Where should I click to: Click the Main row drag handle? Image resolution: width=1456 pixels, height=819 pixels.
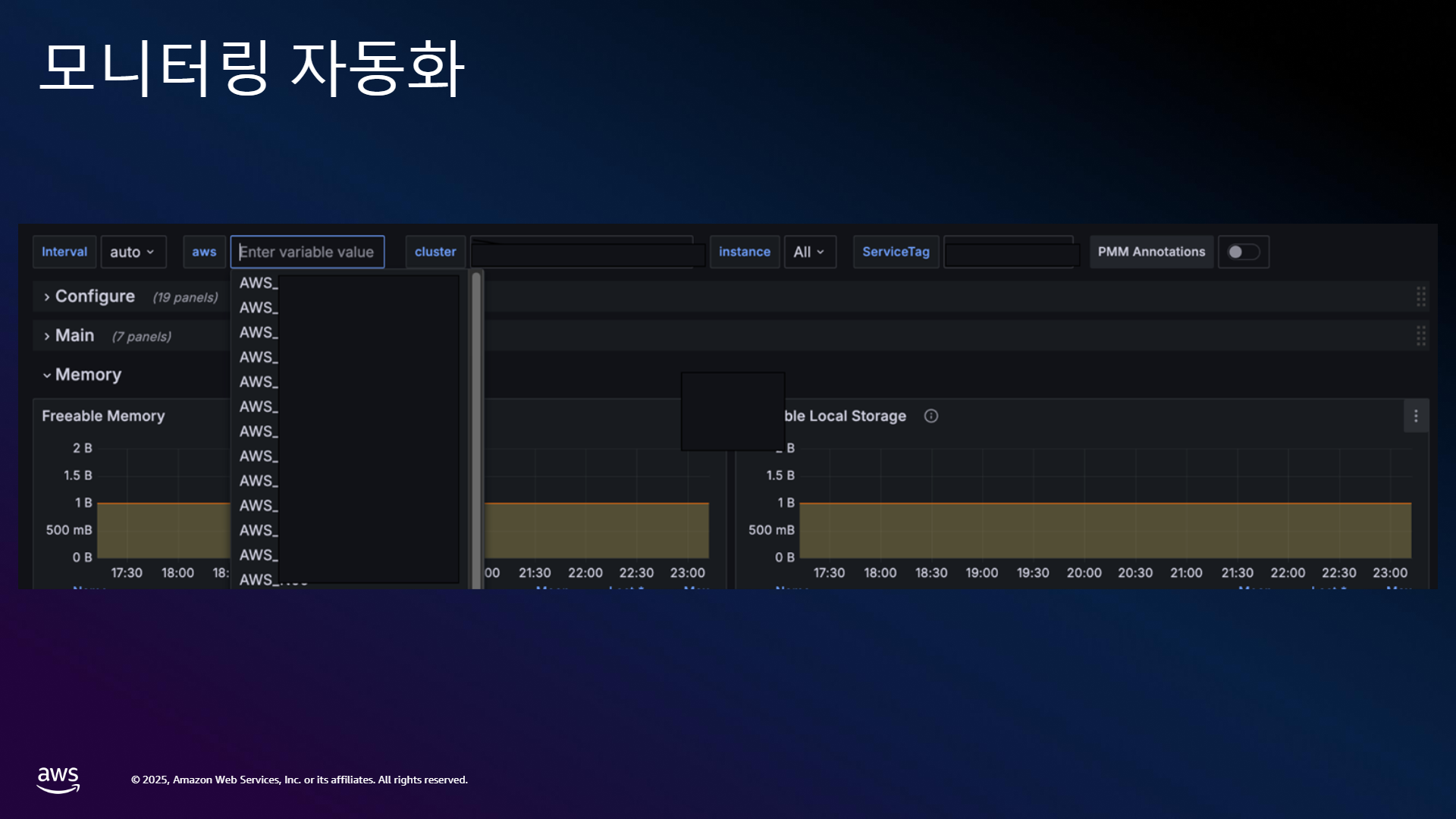point(1420,336)
